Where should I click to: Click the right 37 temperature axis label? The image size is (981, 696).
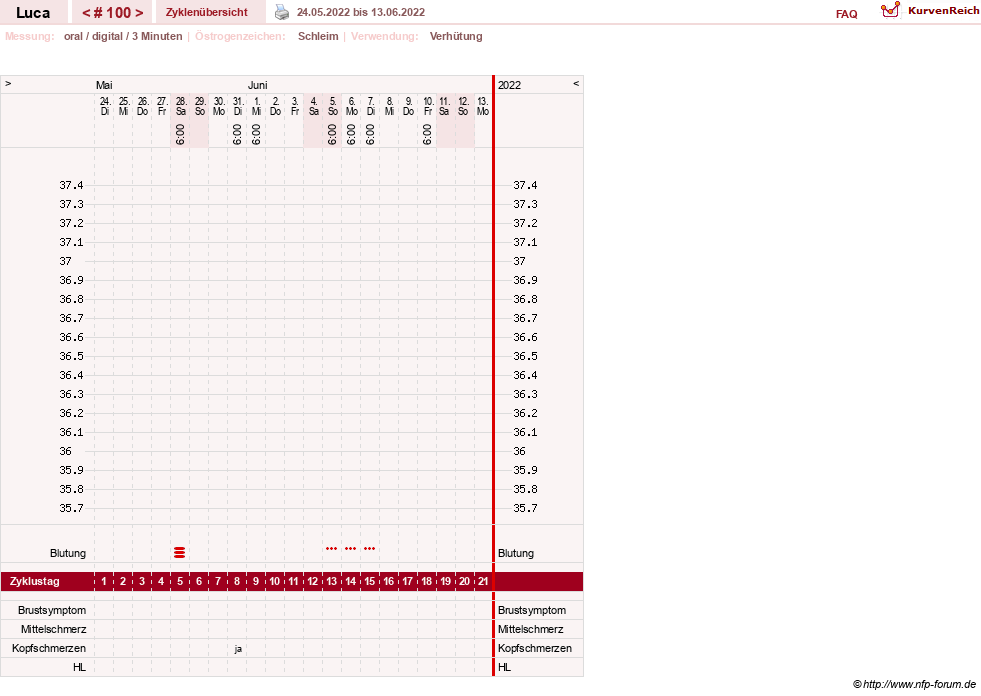(519, 261)
